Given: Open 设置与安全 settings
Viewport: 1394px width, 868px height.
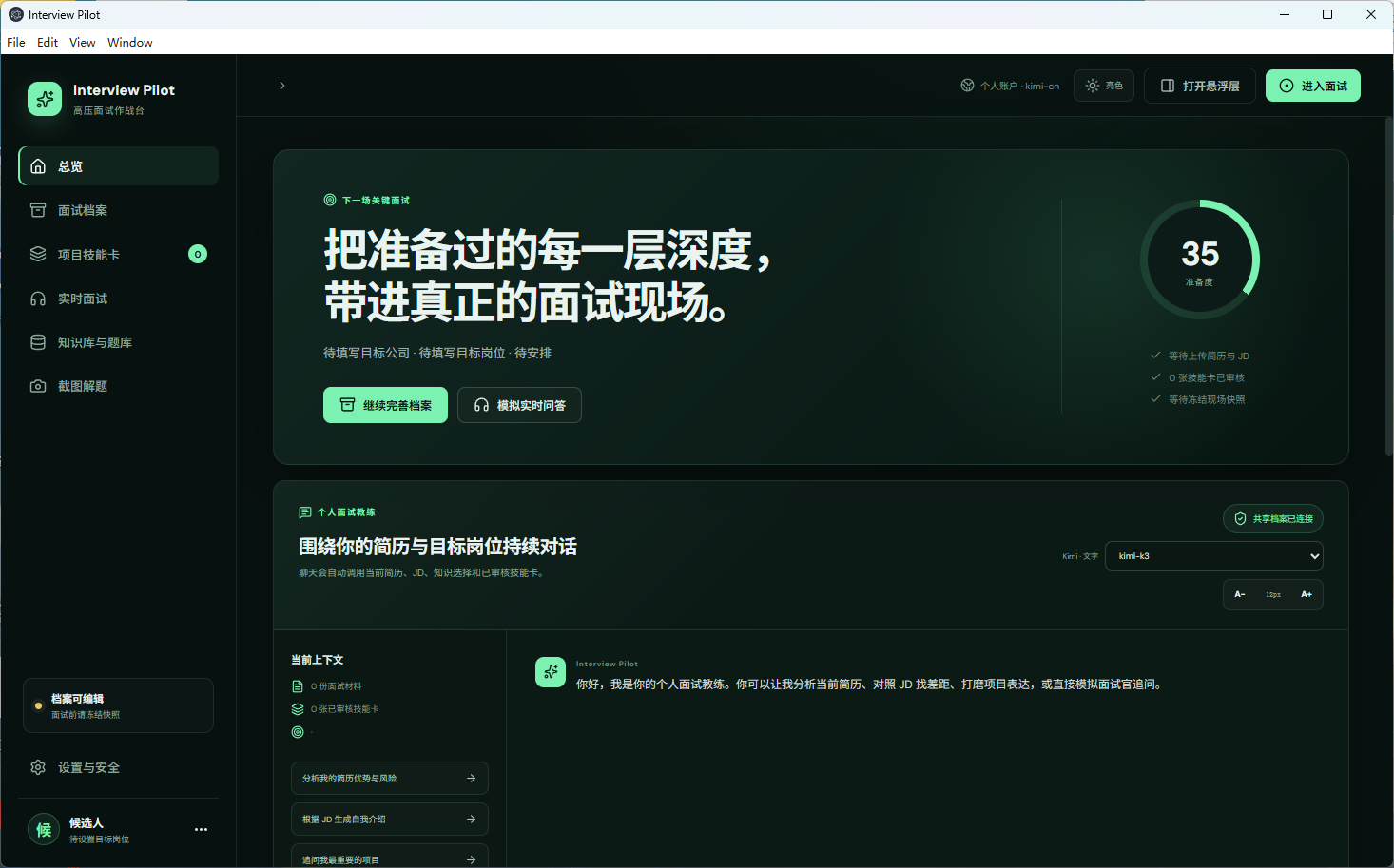Looking at the screenshot, I should tap(119, 767).
